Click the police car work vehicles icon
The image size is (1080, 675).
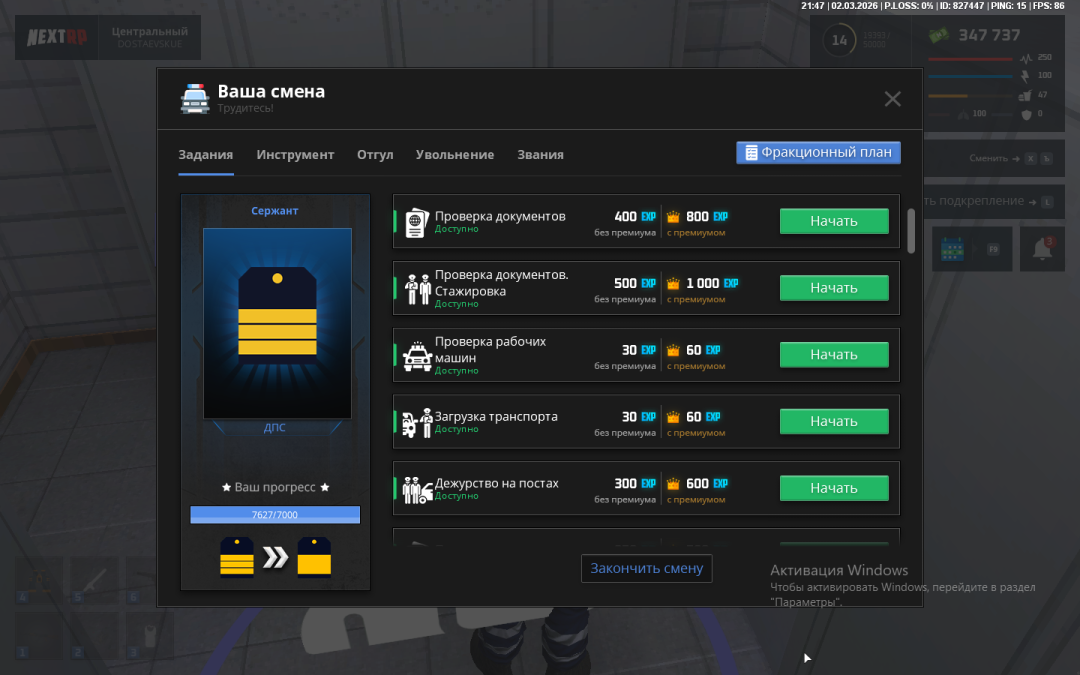[416, 356]
